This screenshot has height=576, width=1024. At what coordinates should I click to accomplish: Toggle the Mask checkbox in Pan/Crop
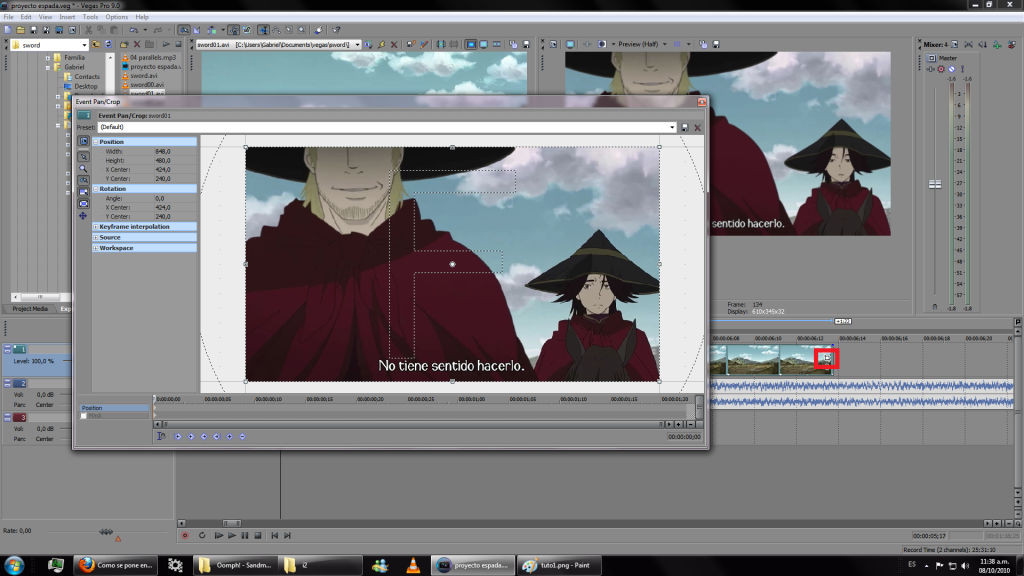(84, 415)
